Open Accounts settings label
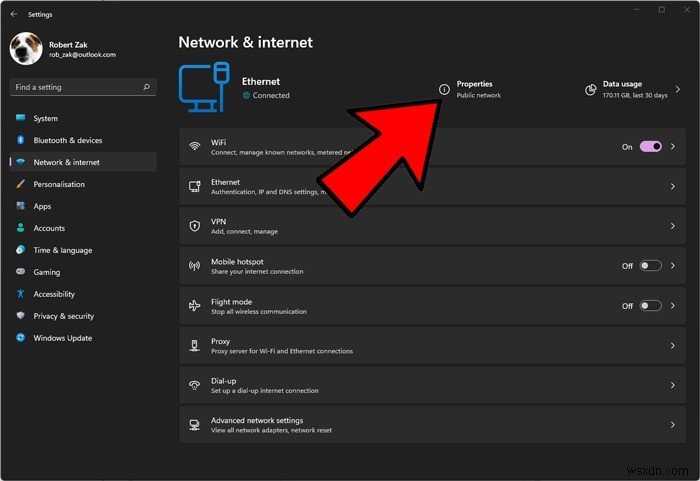700x481 pixels. pos(49,228)
